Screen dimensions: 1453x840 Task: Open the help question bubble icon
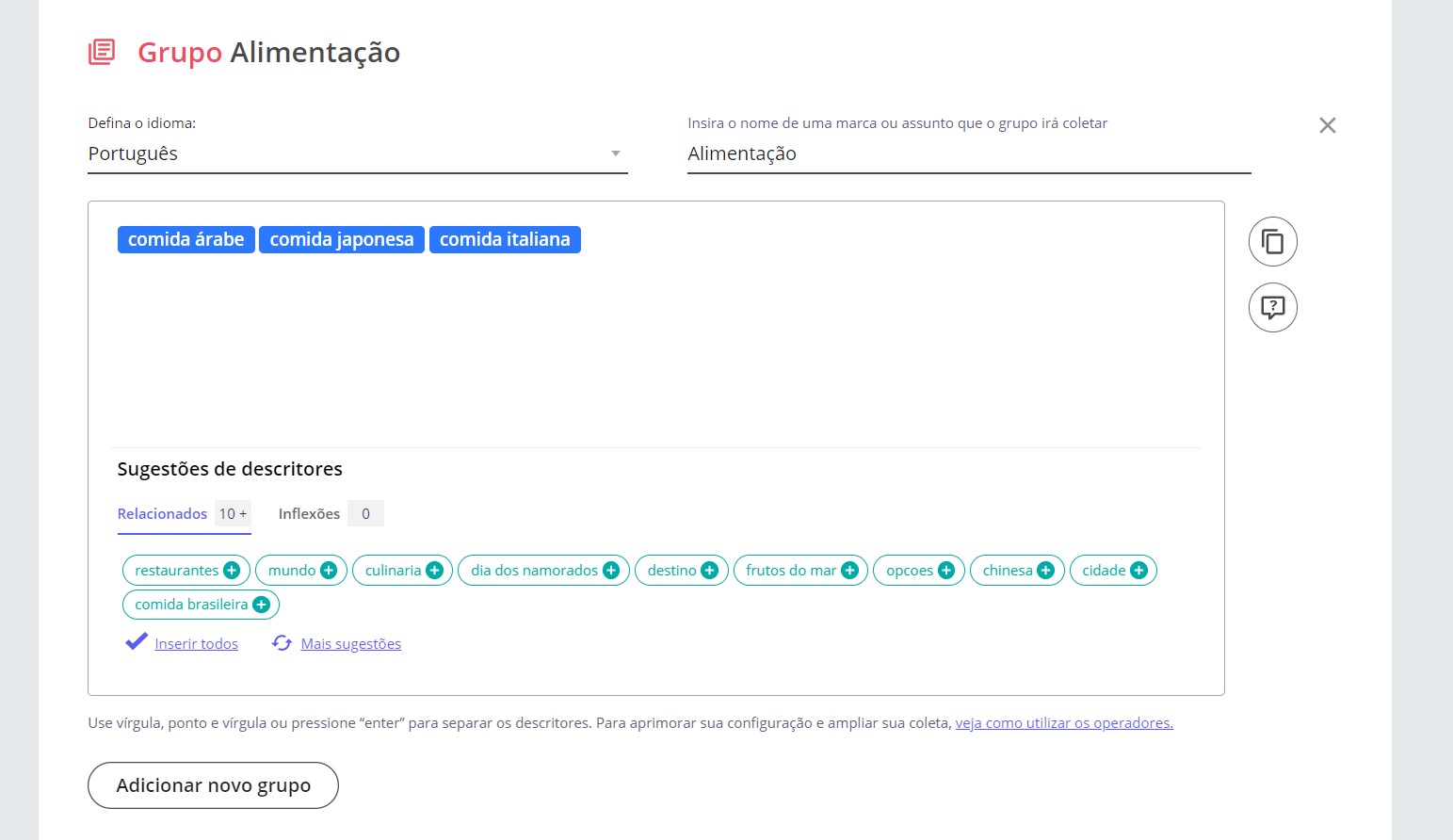[1273, 308]
